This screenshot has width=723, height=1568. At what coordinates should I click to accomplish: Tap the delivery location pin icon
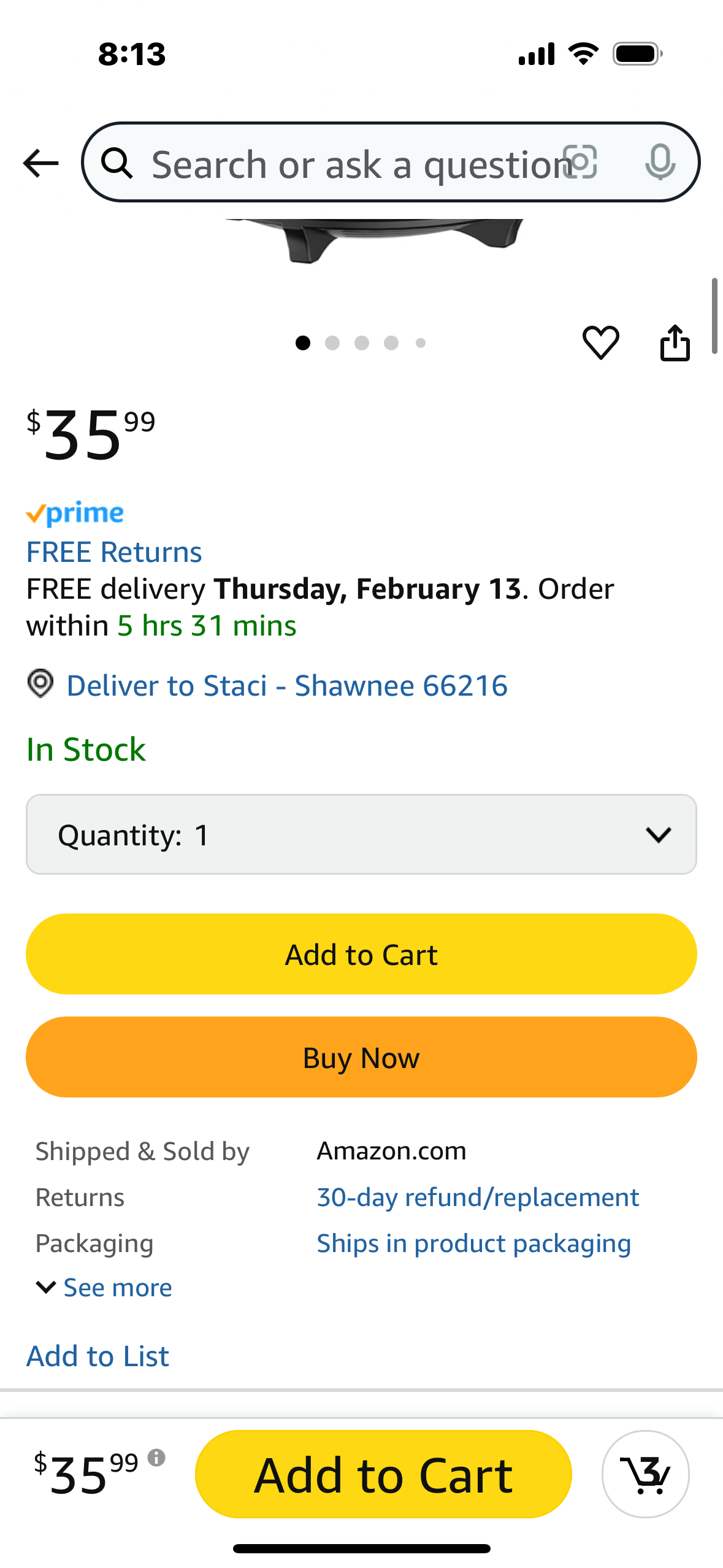40,683
